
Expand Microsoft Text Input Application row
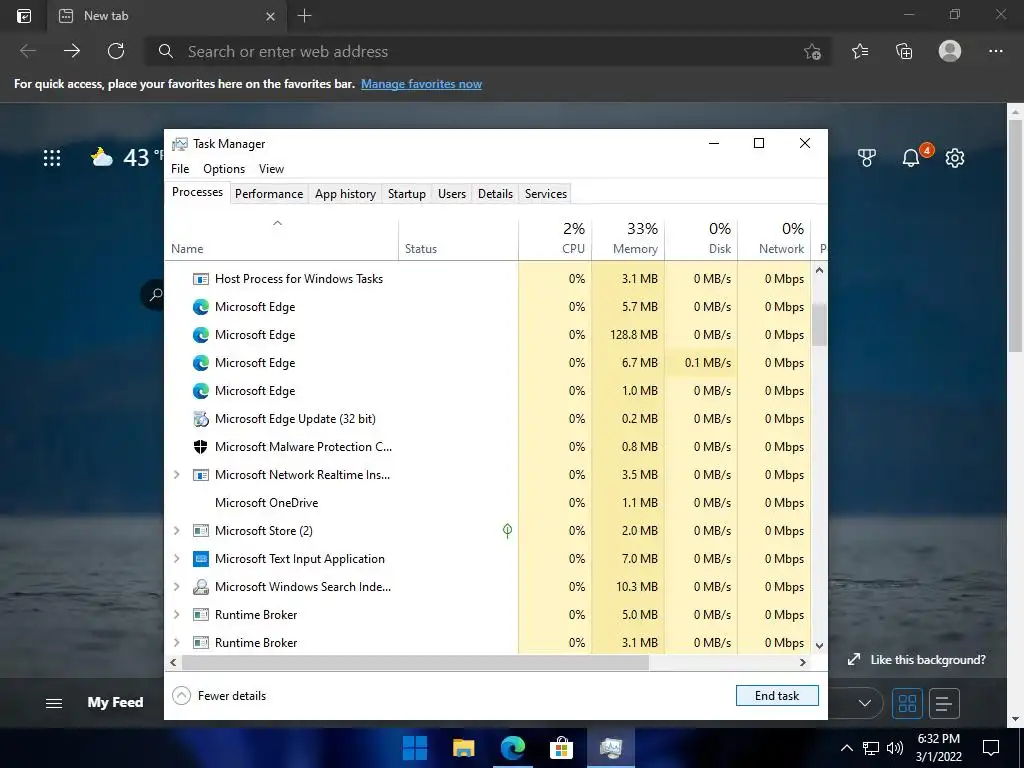(x=176, y=559)
